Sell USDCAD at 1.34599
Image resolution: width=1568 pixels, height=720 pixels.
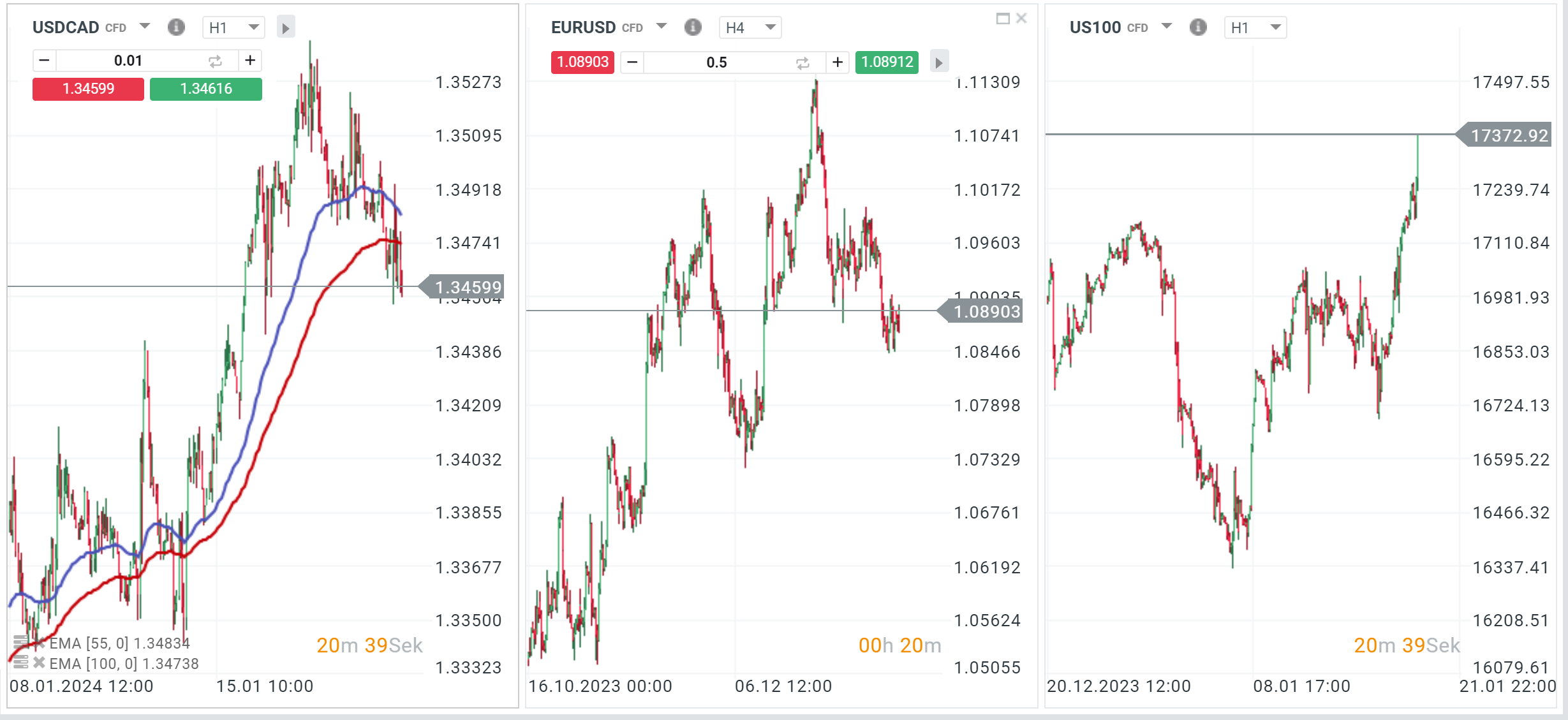(x=88, y=89)
